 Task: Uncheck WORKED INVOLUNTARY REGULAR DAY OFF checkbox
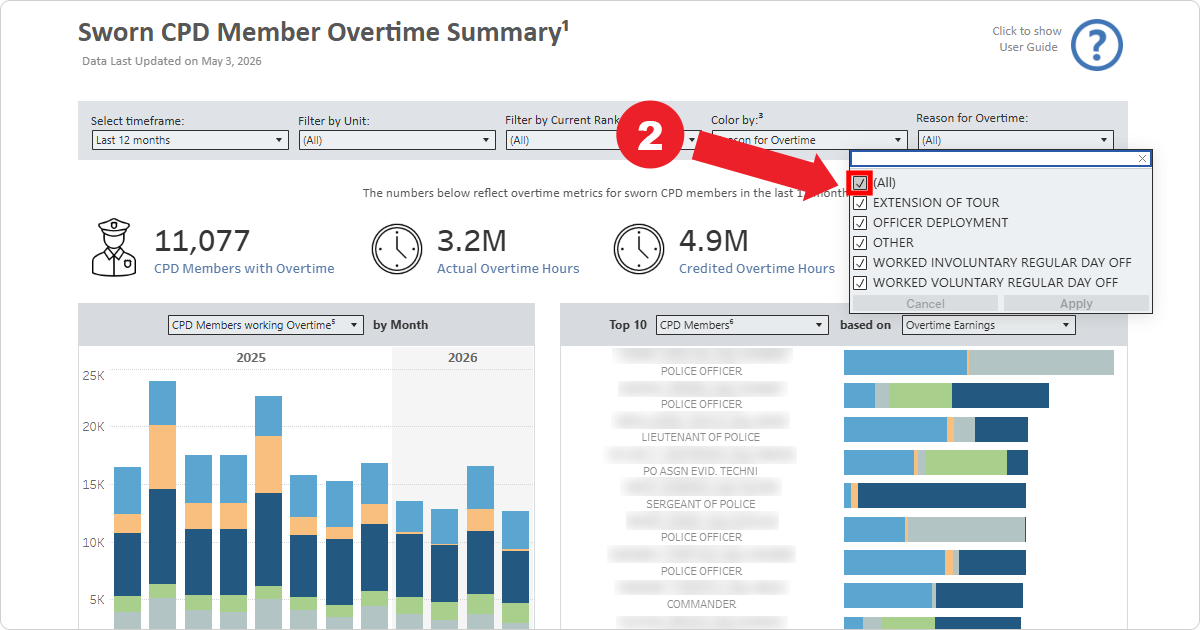pos(860,263)
